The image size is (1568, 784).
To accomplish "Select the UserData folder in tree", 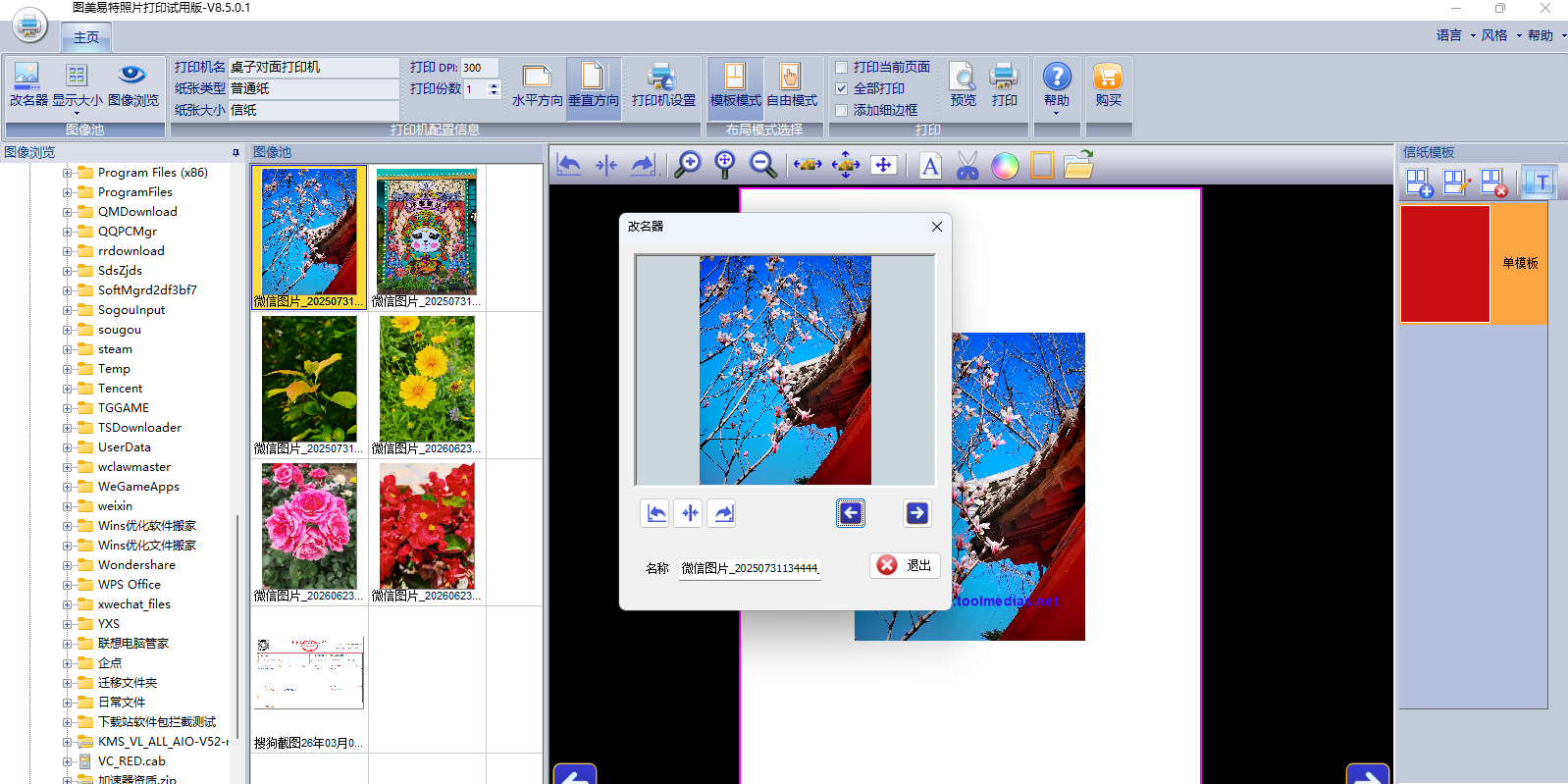I will (x=125, y=447).
